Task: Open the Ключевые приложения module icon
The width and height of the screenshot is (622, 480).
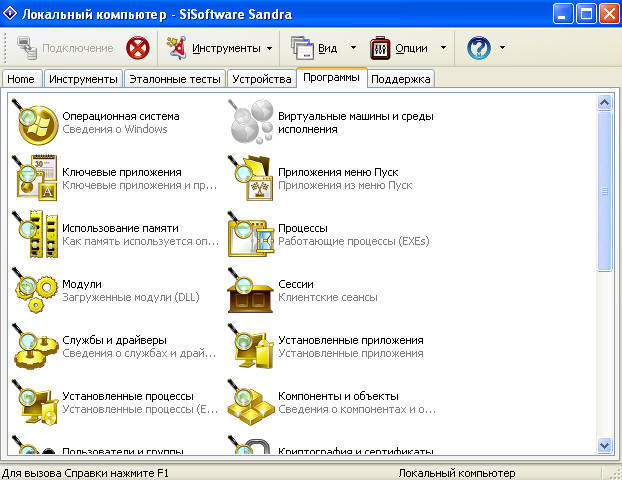Action: click(x=35, y=178)
